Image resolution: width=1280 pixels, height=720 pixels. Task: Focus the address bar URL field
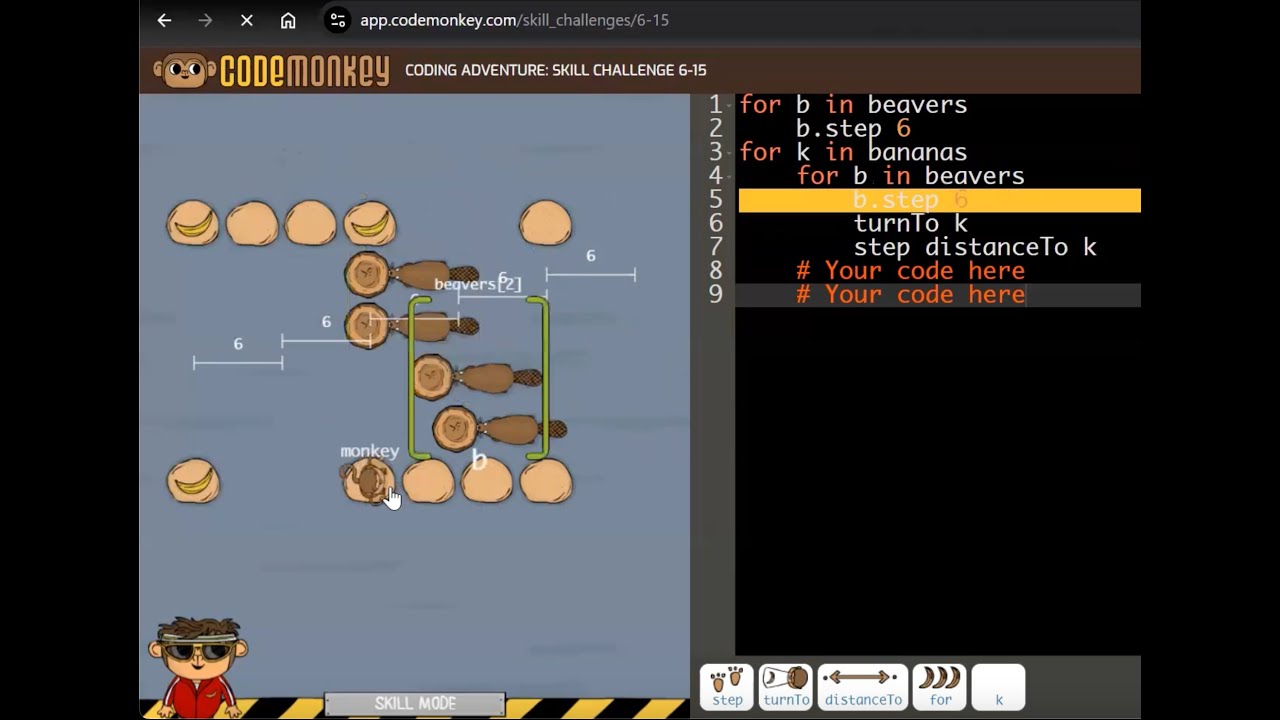click(514, 20)
